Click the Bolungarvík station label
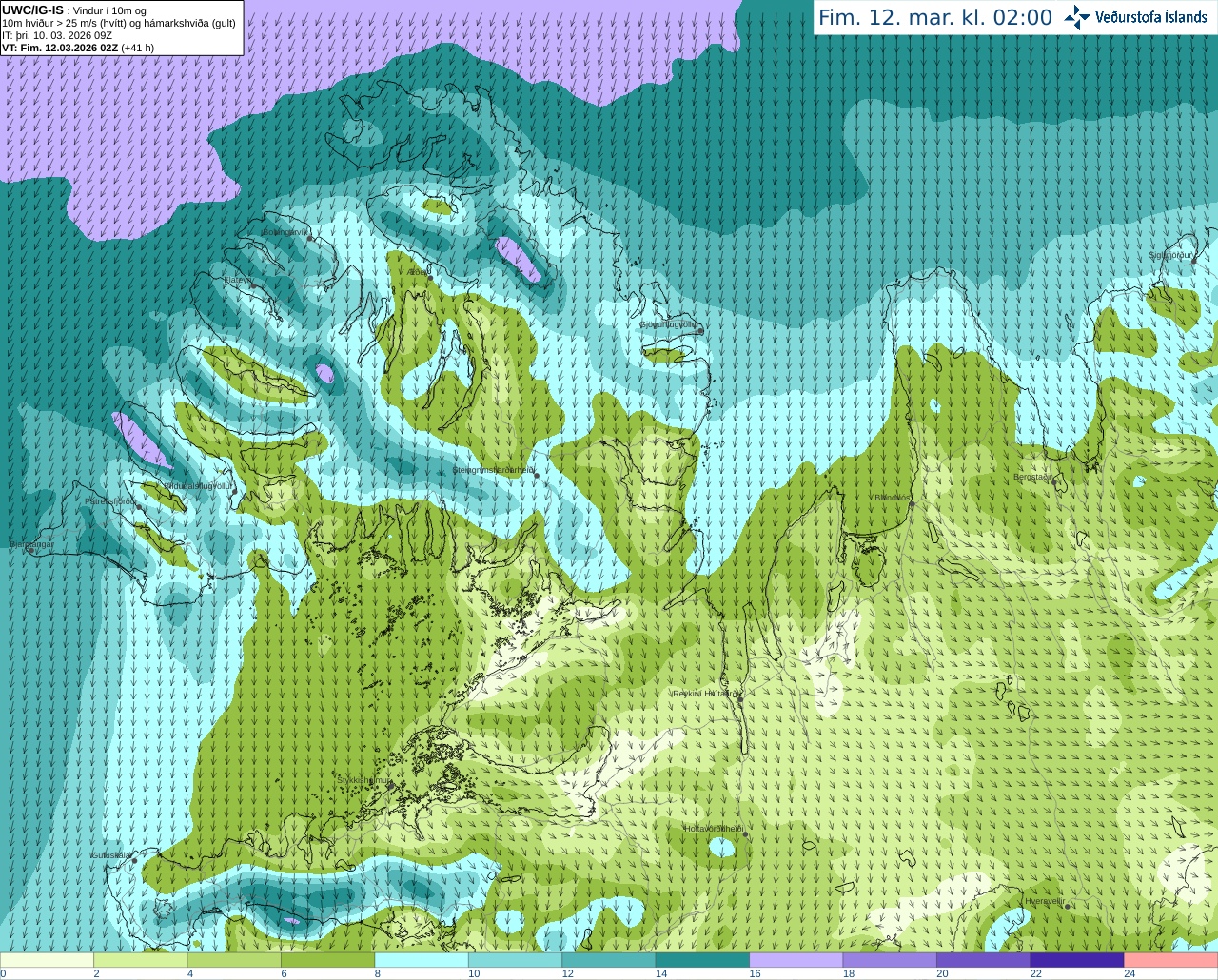Image resolution: width=1218 pixels, height=980 pixels. tap(285, 232)
